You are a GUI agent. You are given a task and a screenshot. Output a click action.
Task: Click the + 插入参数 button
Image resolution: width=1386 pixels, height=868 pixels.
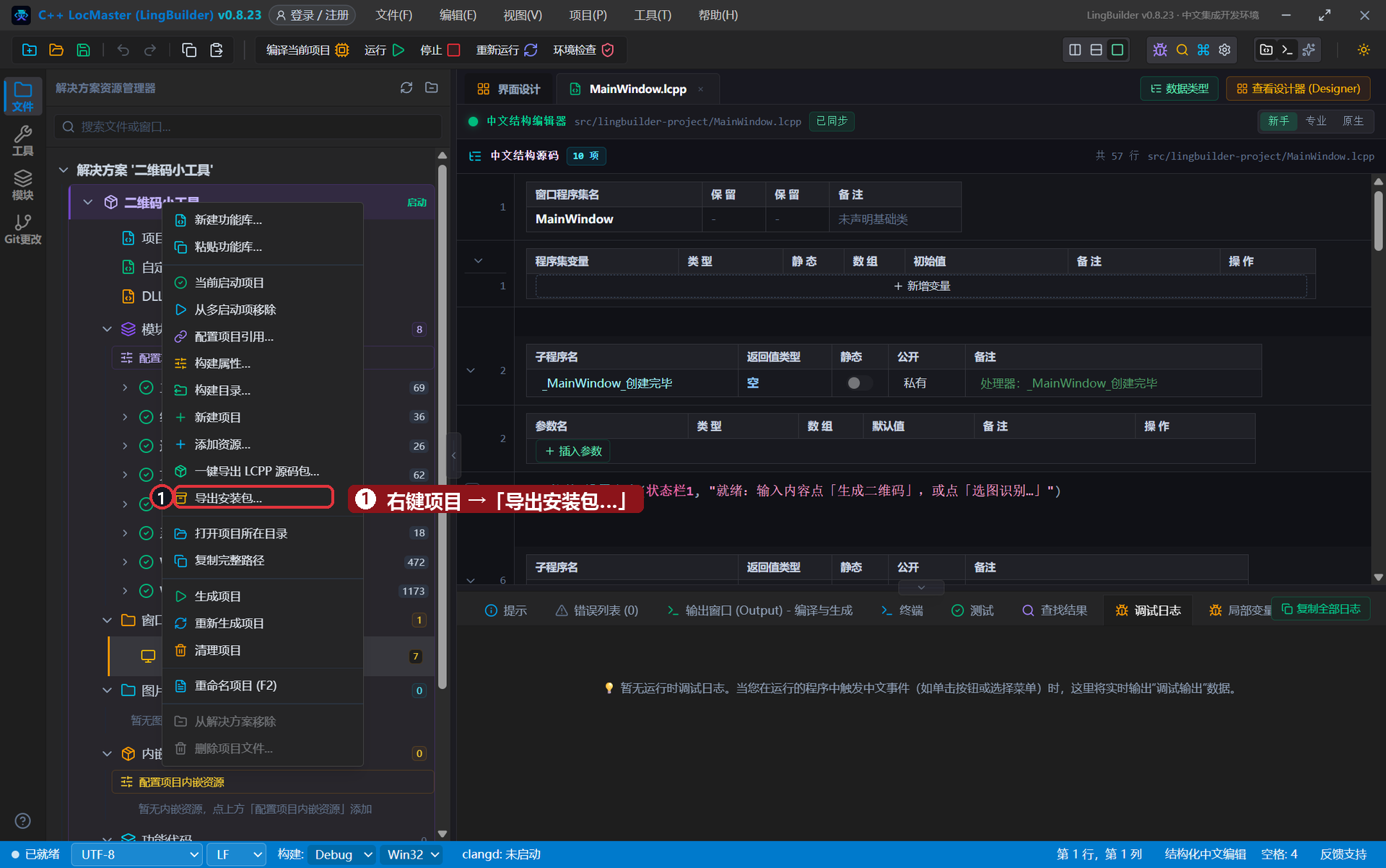(x=573, y=451)
